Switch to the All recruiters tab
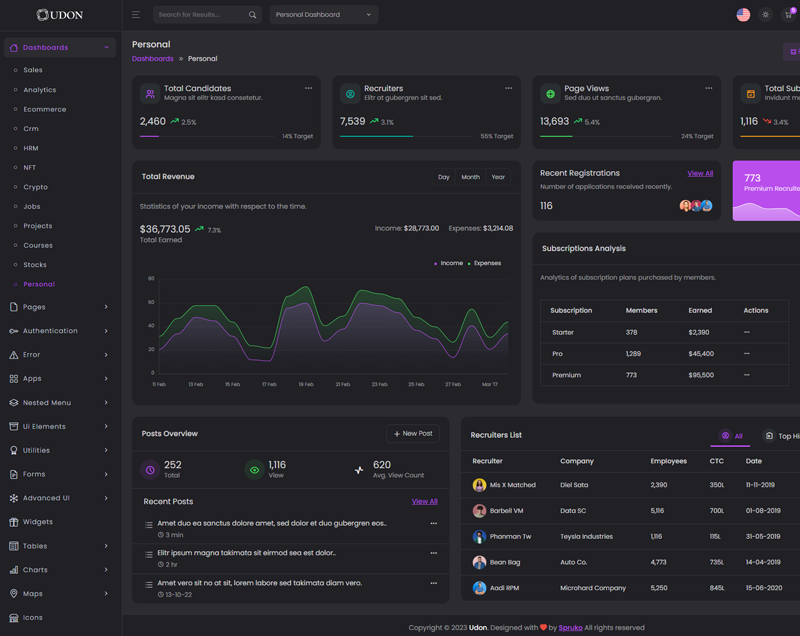Image resolution: width=800 pixels, height=636 pixels. pos(732,436)
